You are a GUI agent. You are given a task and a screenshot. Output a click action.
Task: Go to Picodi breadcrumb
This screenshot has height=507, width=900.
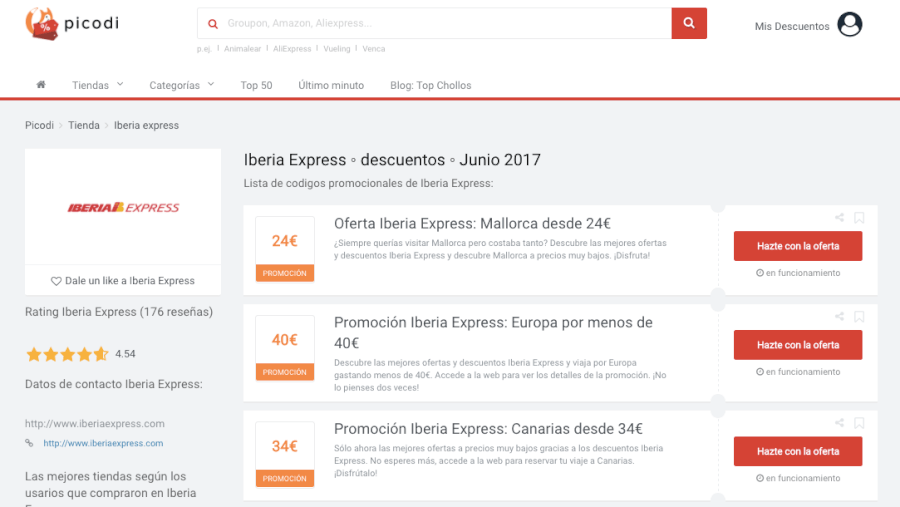point(39,125)
